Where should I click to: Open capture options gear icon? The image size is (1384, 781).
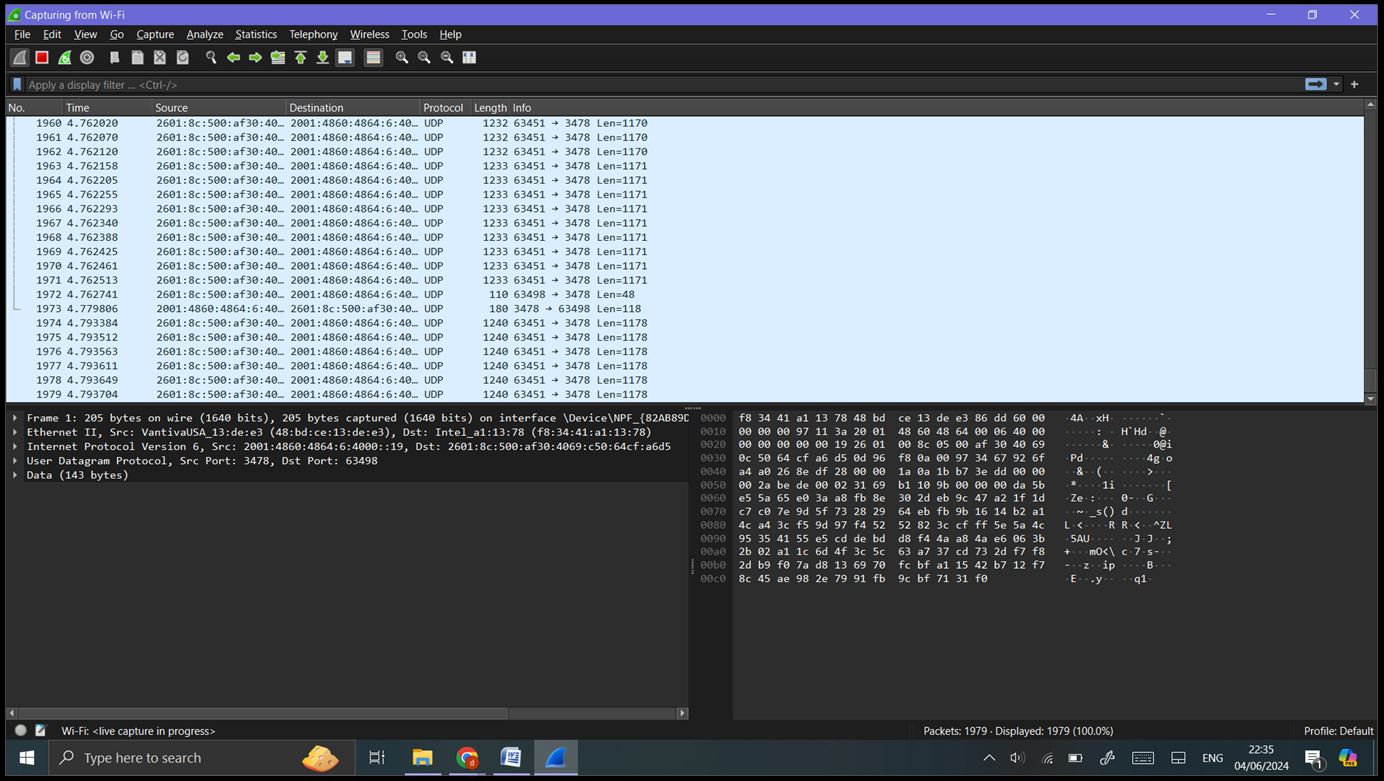[87, 57]
